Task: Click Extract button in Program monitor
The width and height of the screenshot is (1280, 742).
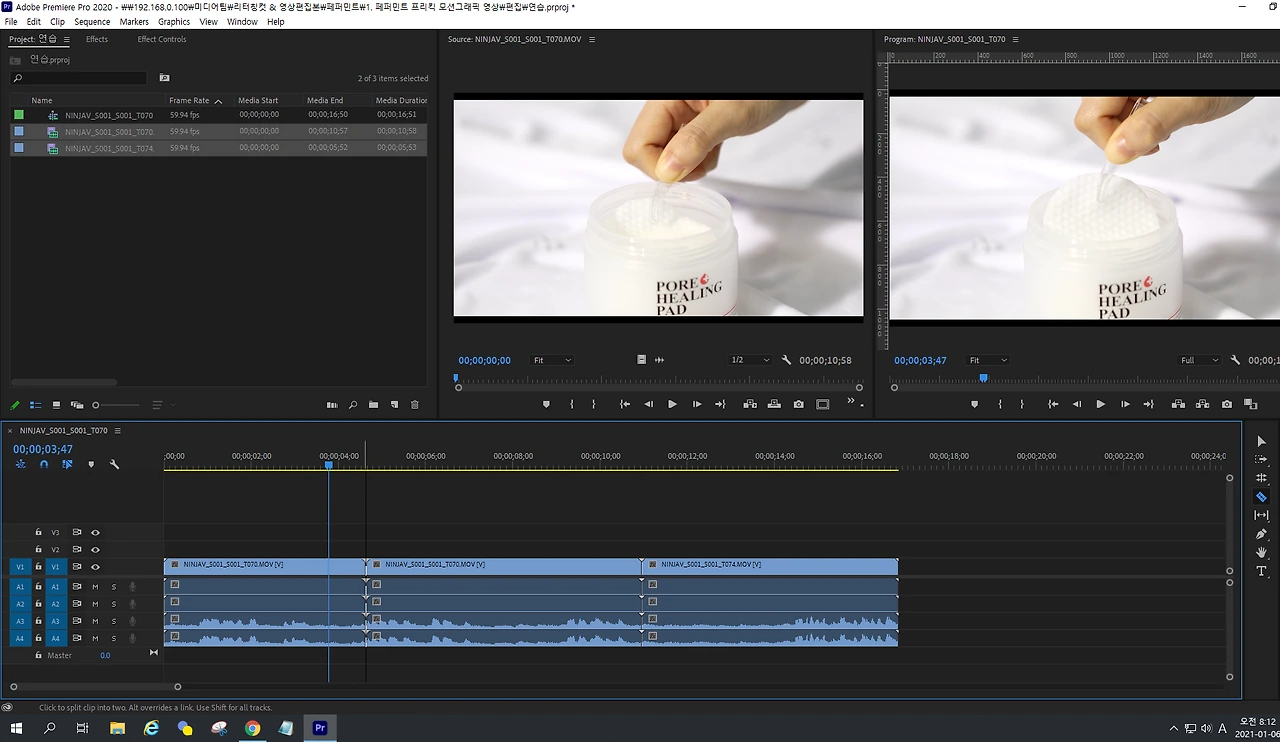Action: 1202,404
